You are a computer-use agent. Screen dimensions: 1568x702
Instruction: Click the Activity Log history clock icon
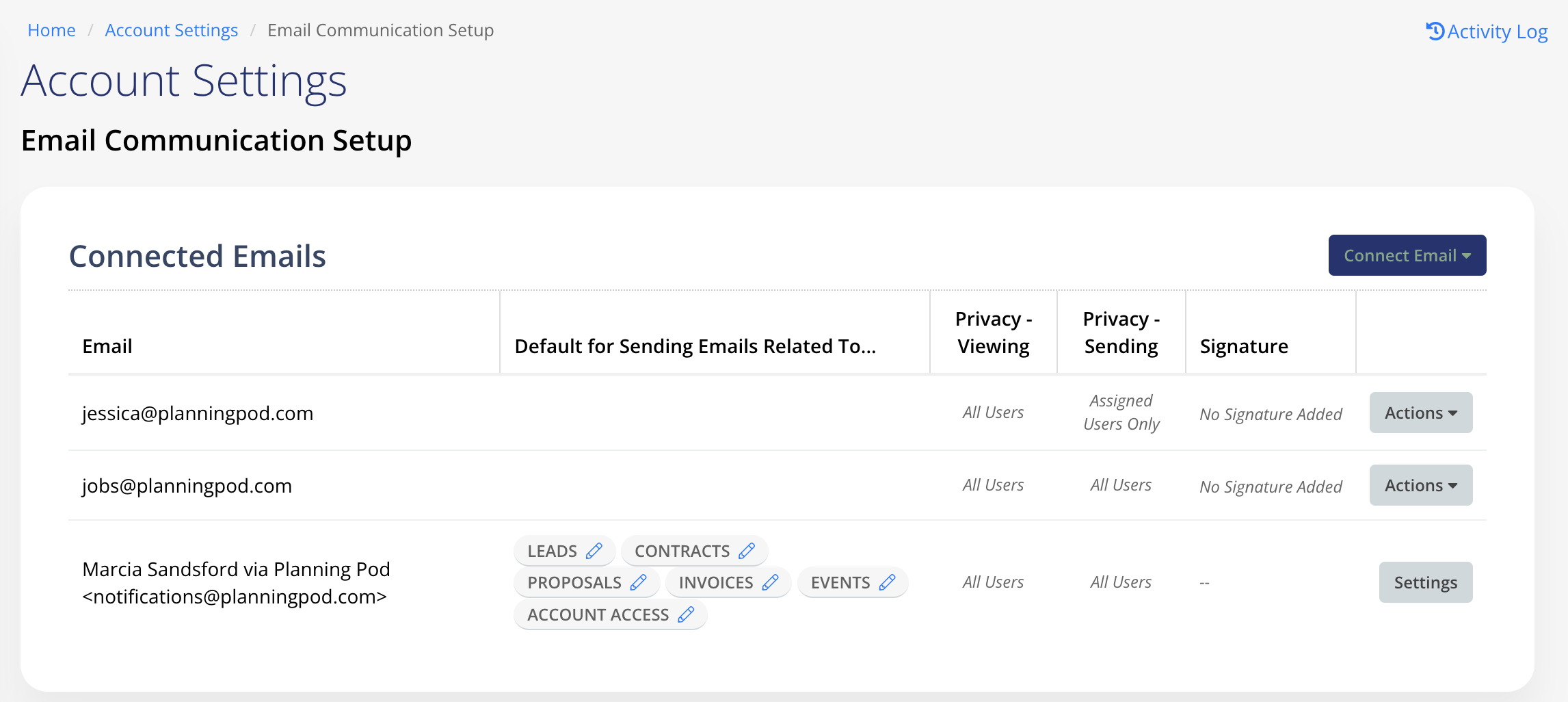(x=1435, y=31)
